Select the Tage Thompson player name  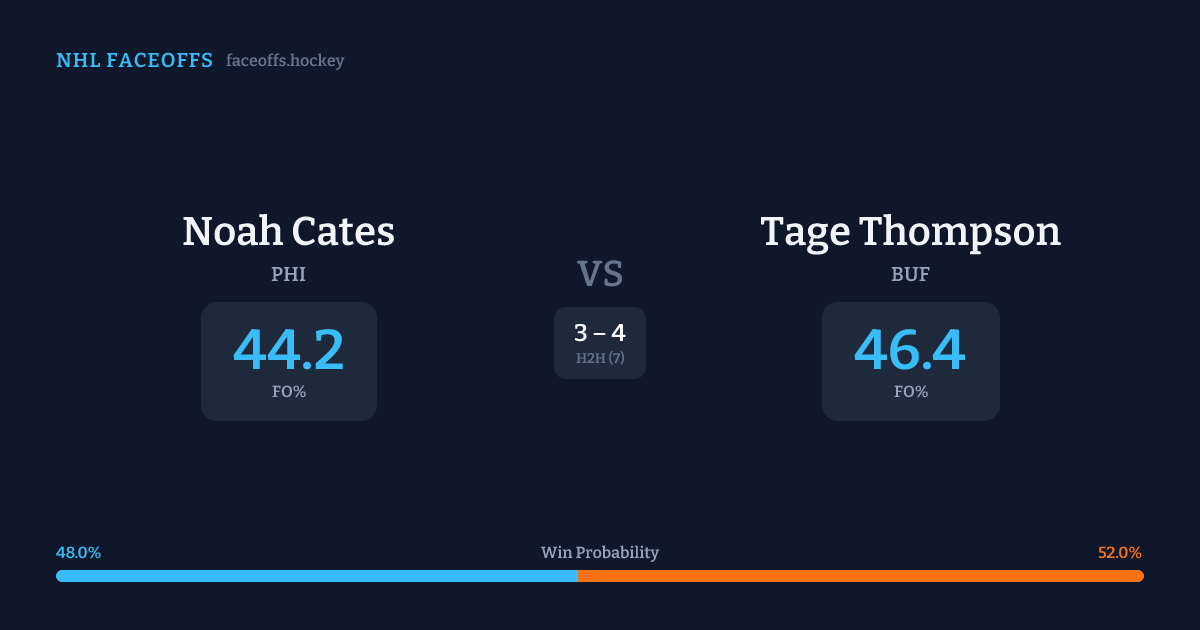tap(910, 232)
